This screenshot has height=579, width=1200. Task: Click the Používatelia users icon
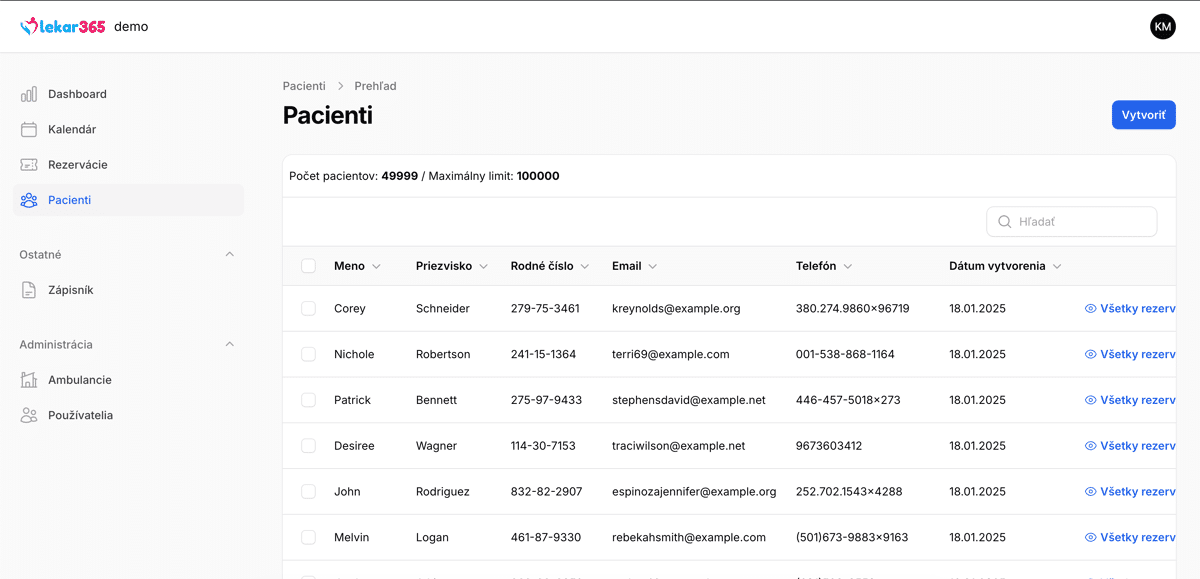click(29, 416)
